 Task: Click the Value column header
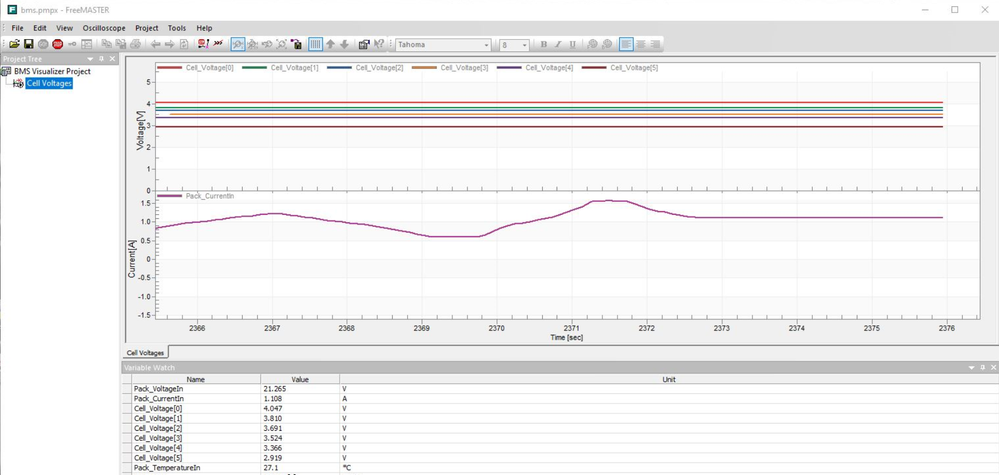point(299,379)
